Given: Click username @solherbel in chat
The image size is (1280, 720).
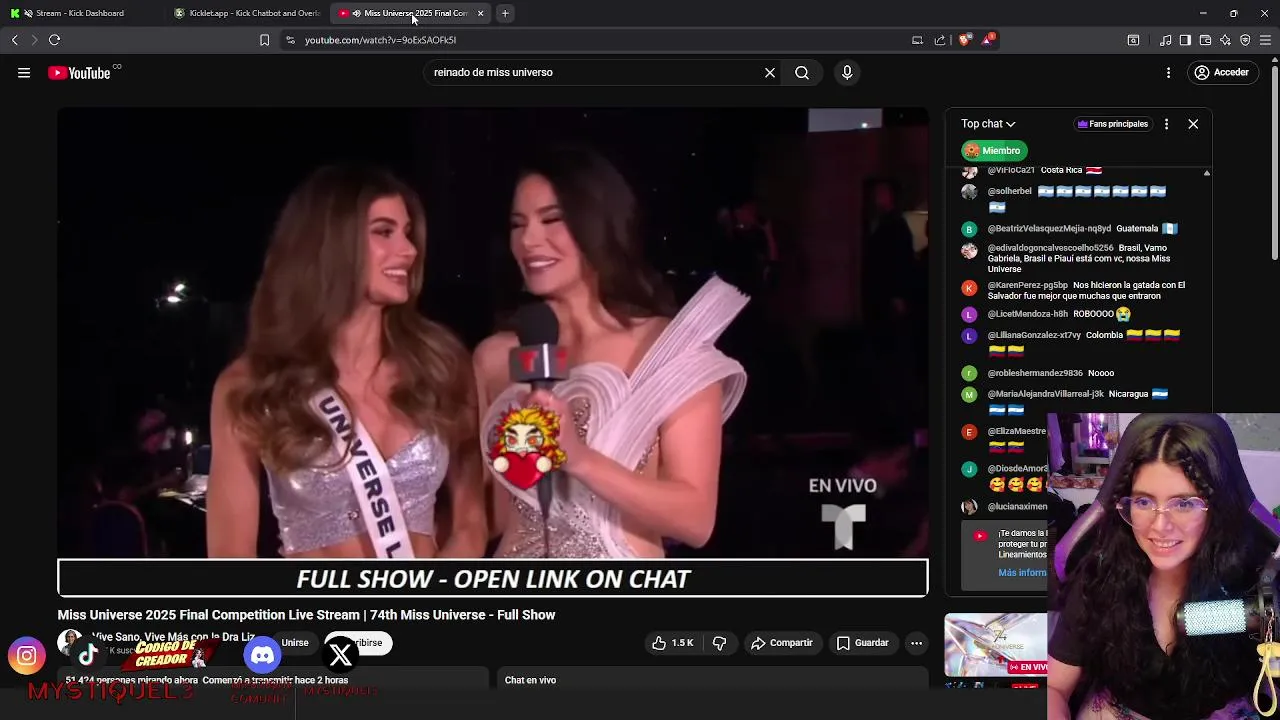Looking at the screenshot, I should (x=1009, y=191).
